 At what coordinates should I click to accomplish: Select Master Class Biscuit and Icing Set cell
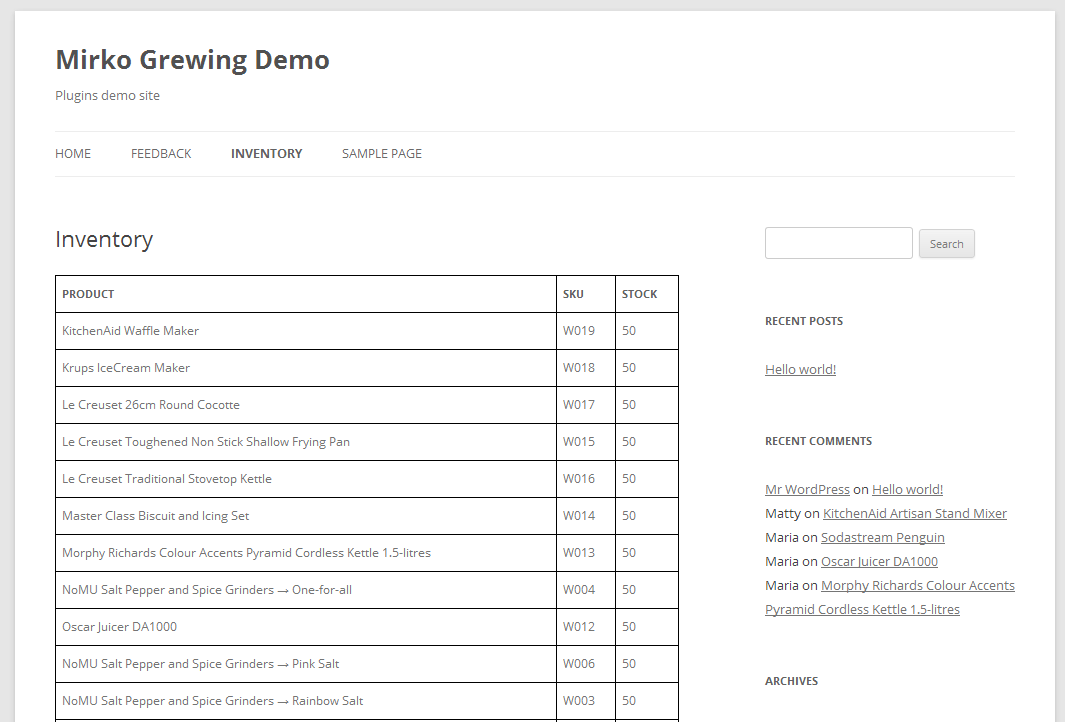click(306, 516)
